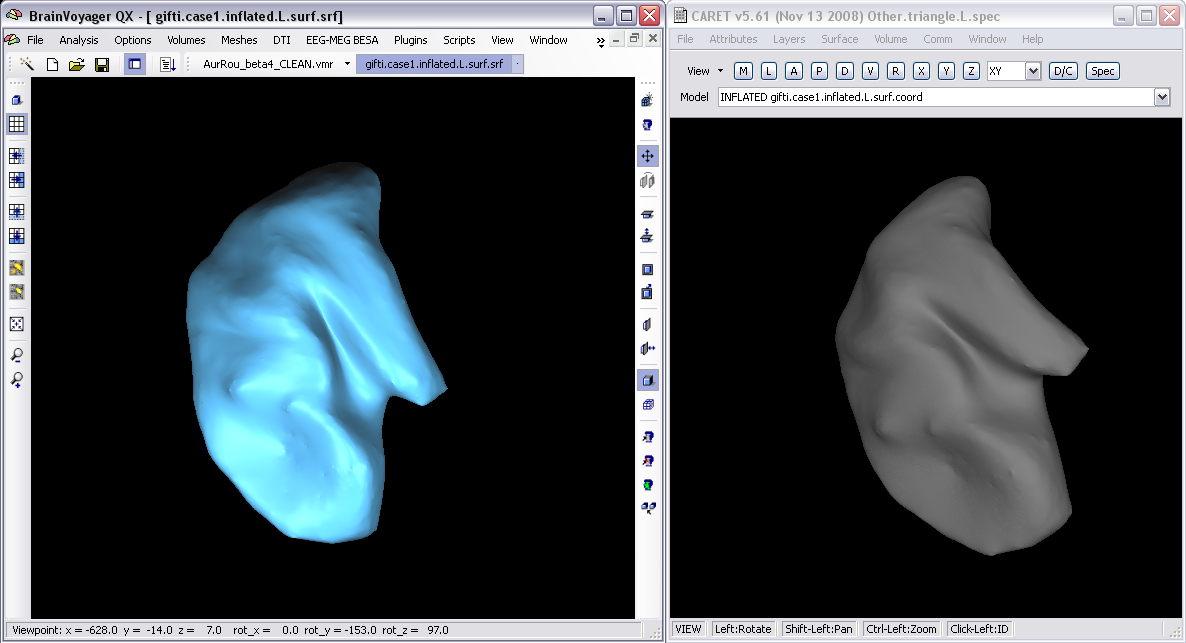Click the slab with horizontal arrows icon
The height and width of the screenshot is (643, 1186).
point(647,349)
